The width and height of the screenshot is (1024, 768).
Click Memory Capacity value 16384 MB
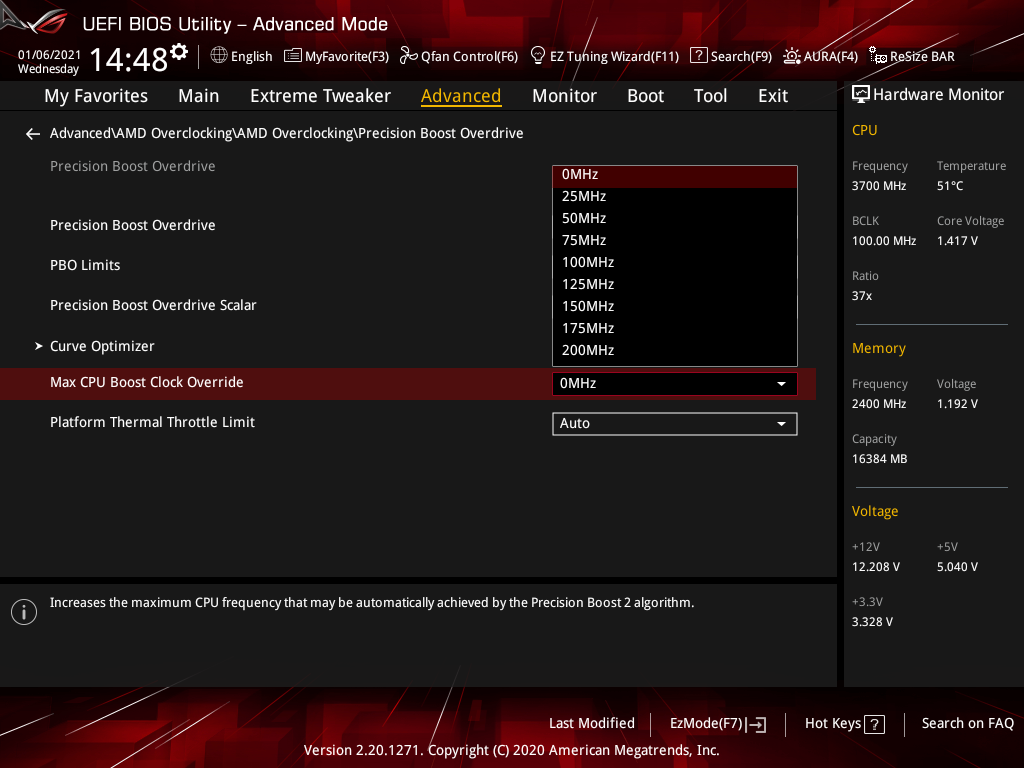pyautogui.click(x=879, y=459)
